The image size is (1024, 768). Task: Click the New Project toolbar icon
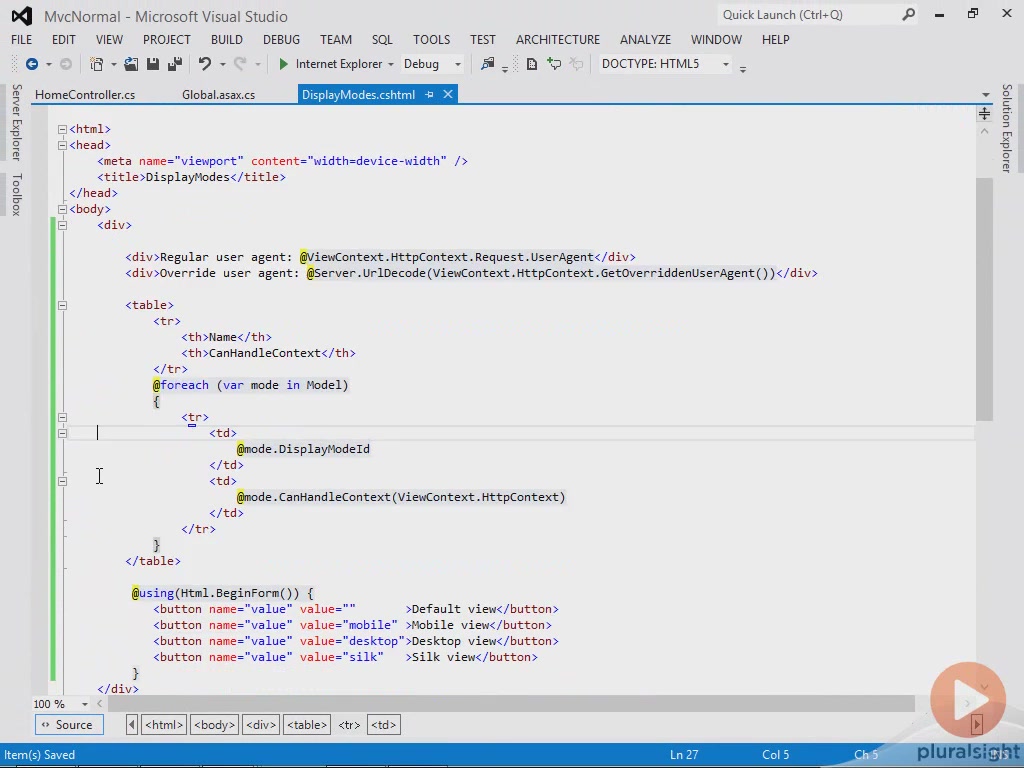96,64
